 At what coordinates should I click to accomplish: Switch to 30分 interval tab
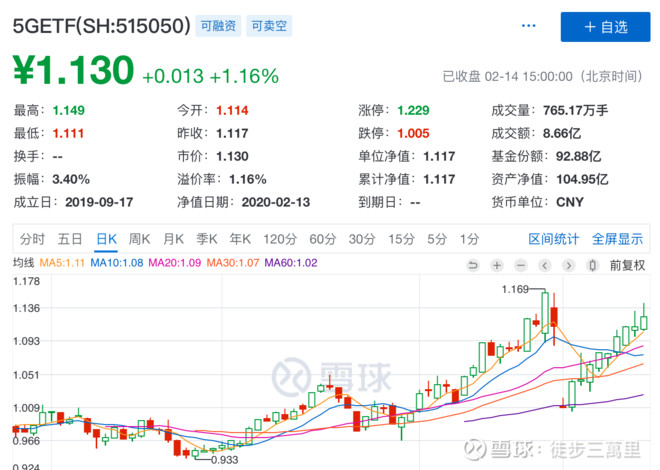coord(362,239)
